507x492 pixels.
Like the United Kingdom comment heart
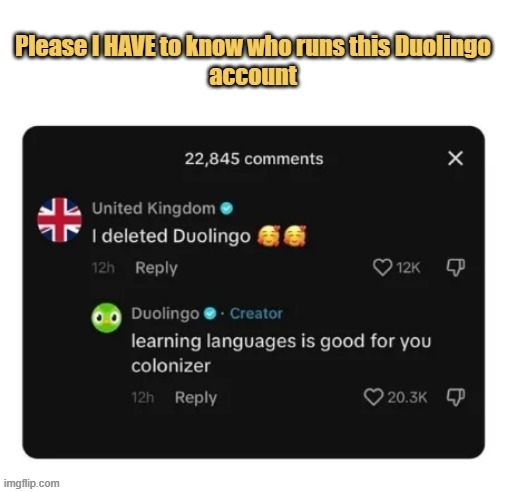pyautogui.click(x=382, y=267)
